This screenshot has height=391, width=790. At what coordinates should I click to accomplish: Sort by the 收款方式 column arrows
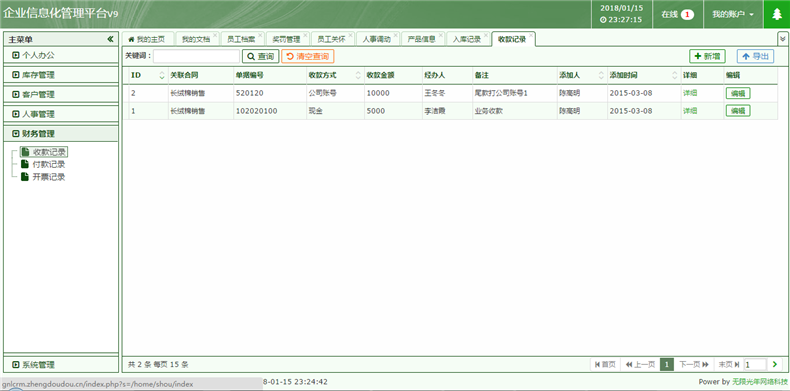point(358,75)
